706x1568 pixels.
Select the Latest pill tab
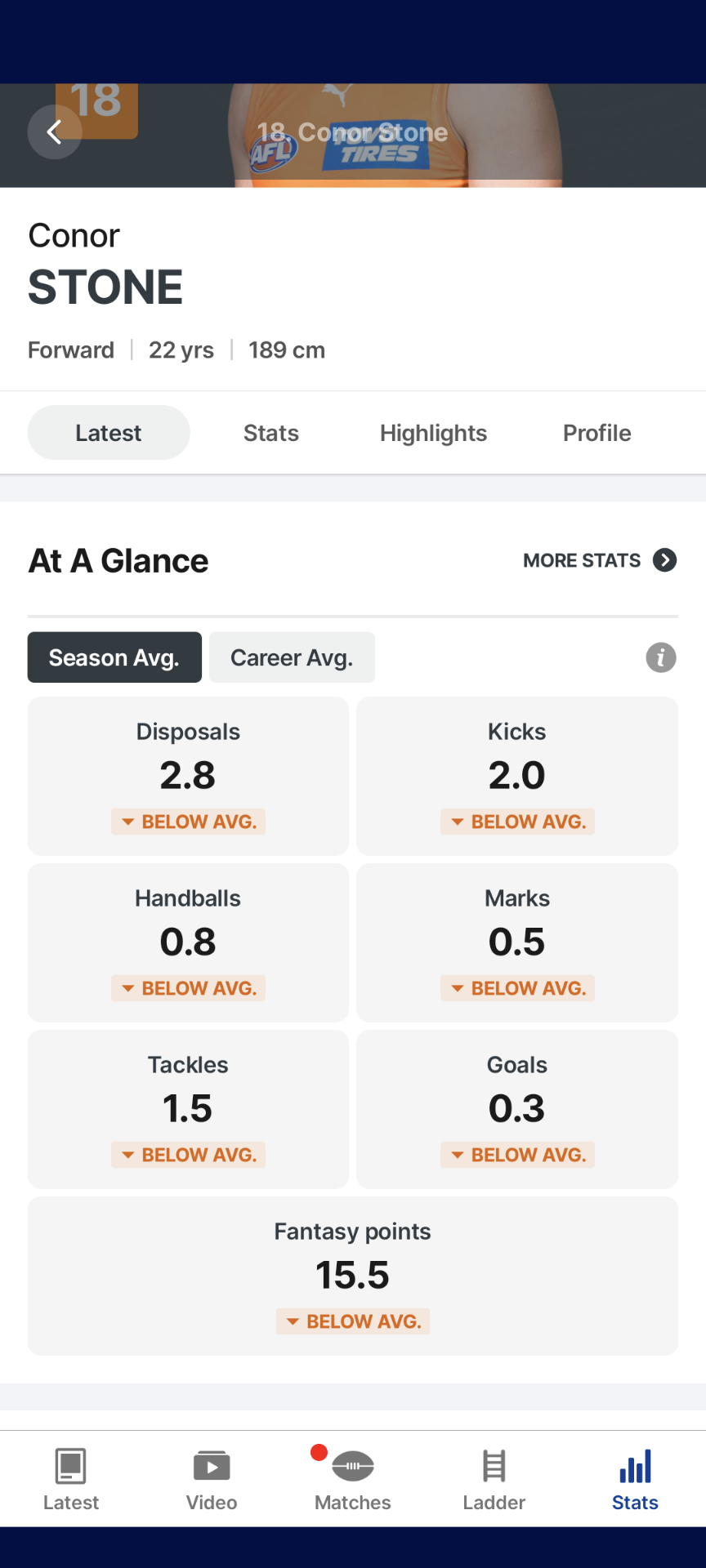109,433
